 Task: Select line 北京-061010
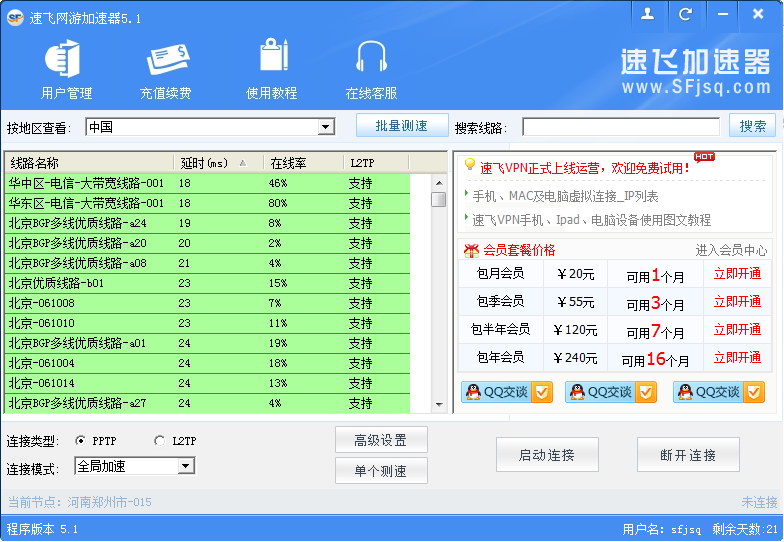(207, 323)
